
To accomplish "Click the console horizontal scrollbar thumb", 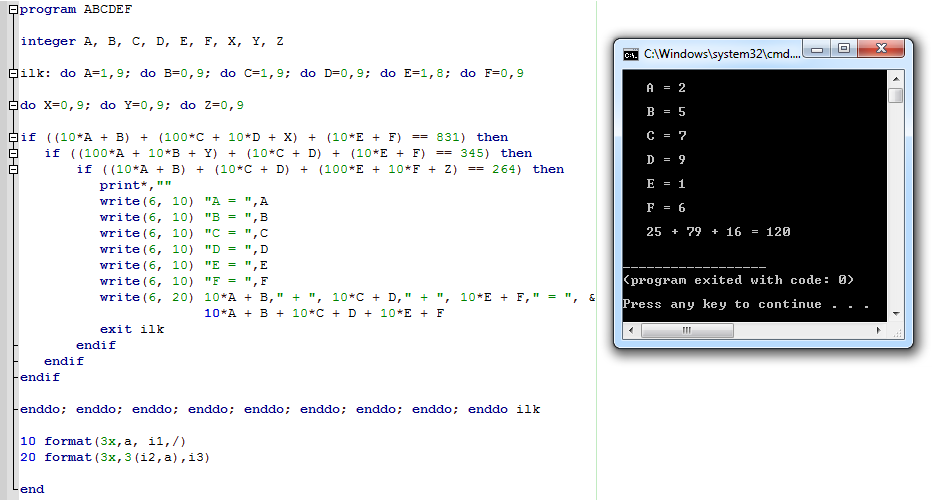I will coord(687,330).
